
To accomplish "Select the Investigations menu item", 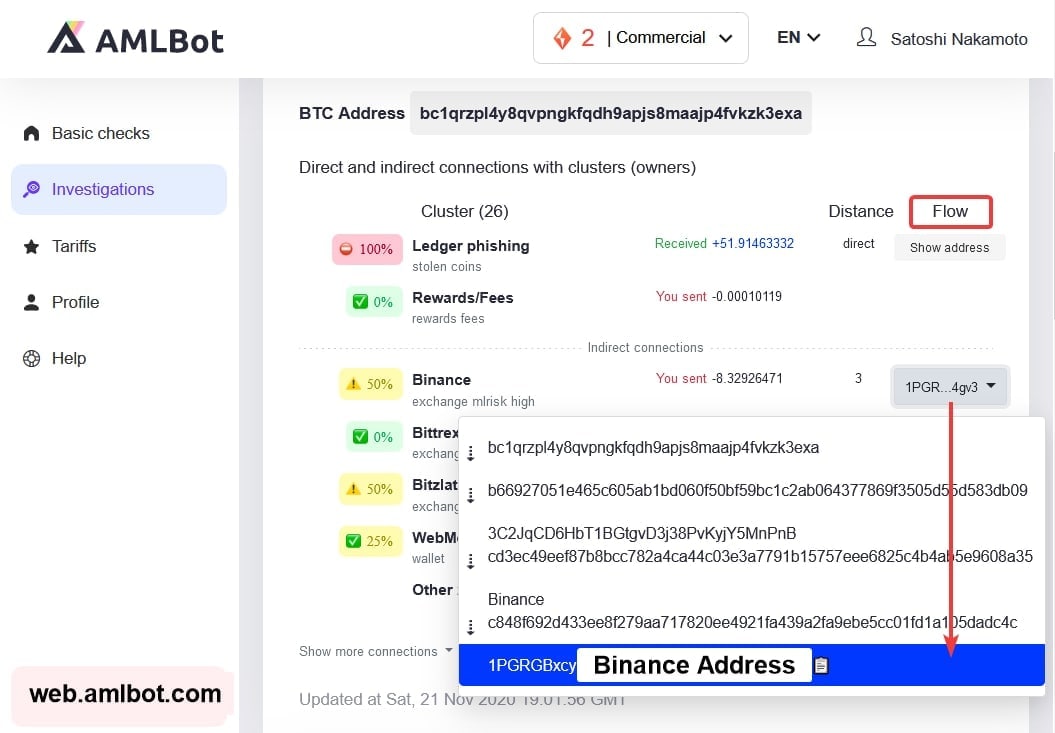I will [x=119, y=189].
